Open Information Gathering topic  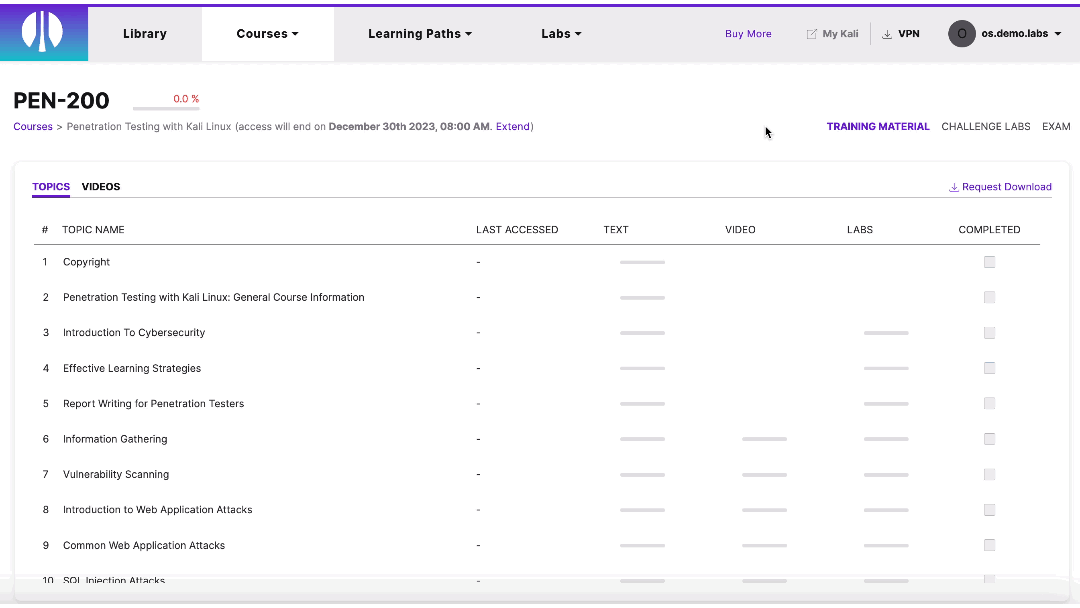click(x=115, y=439)
